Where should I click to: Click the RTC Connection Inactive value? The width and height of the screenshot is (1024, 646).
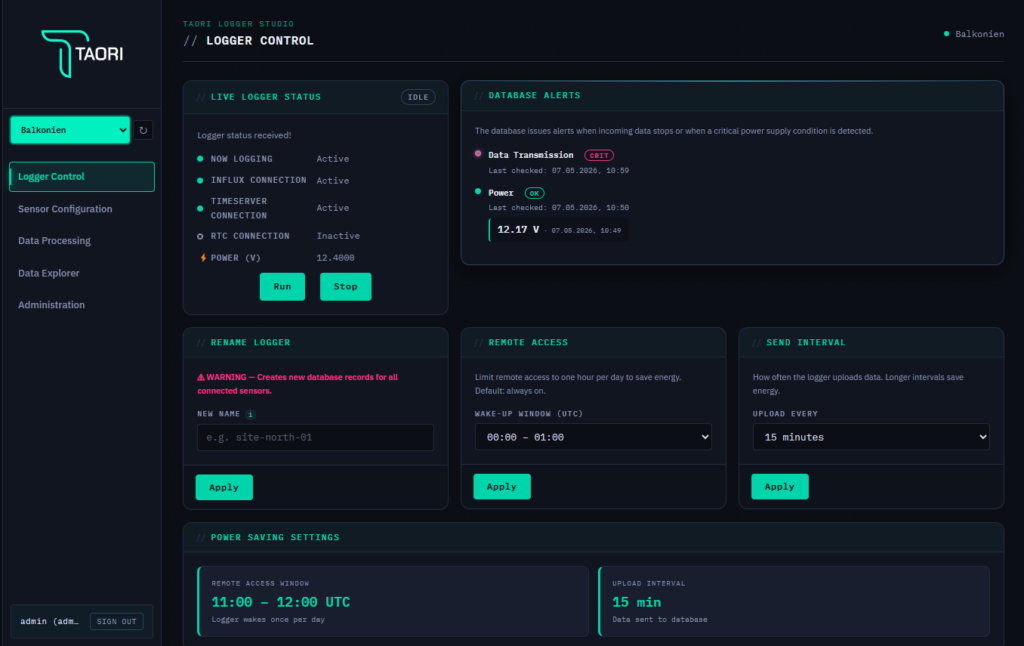[338, 236]
